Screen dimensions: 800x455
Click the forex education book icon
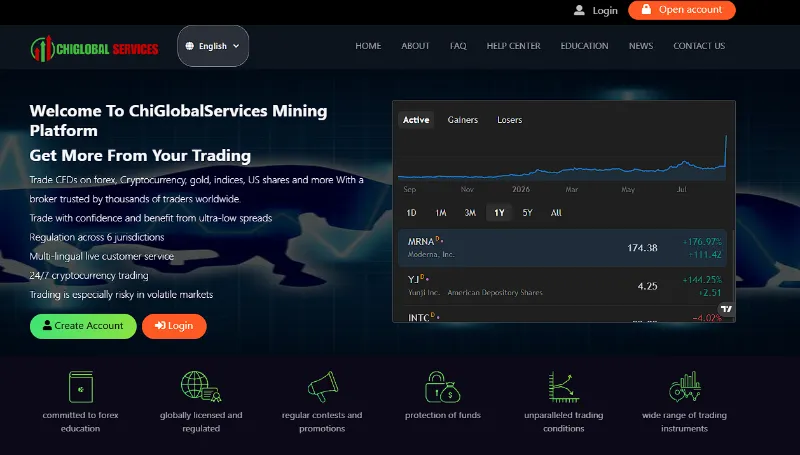click(81, 387)
